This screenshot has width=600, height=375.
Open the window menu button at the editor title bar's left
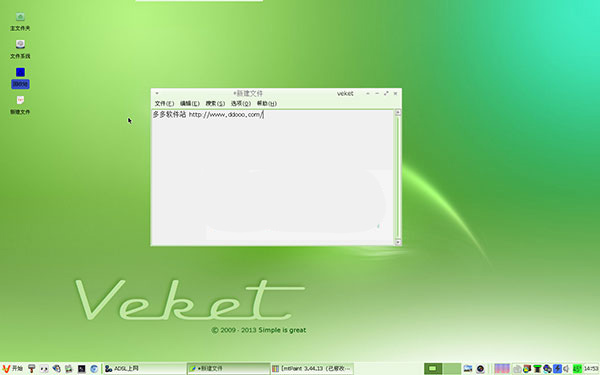pyautogui.click(x=157, y=93)
